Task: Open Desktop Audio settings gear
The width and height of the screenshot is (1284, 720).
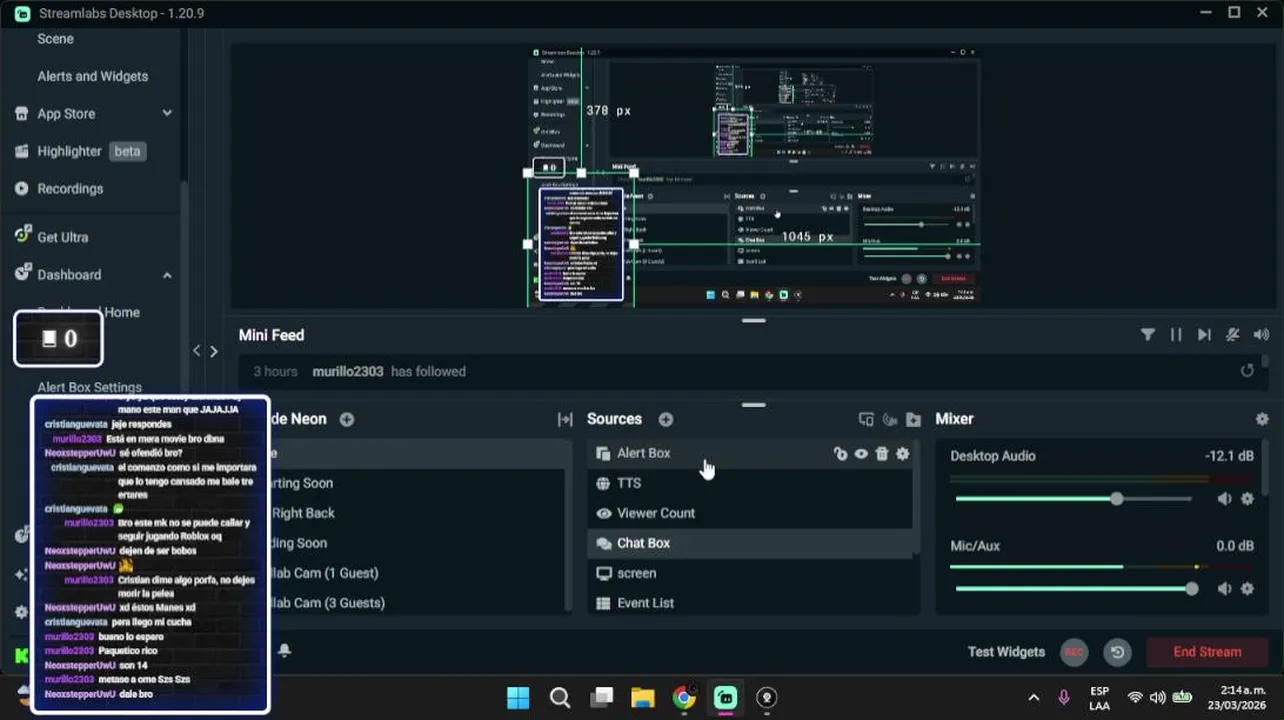Action: coord(1247,499)
